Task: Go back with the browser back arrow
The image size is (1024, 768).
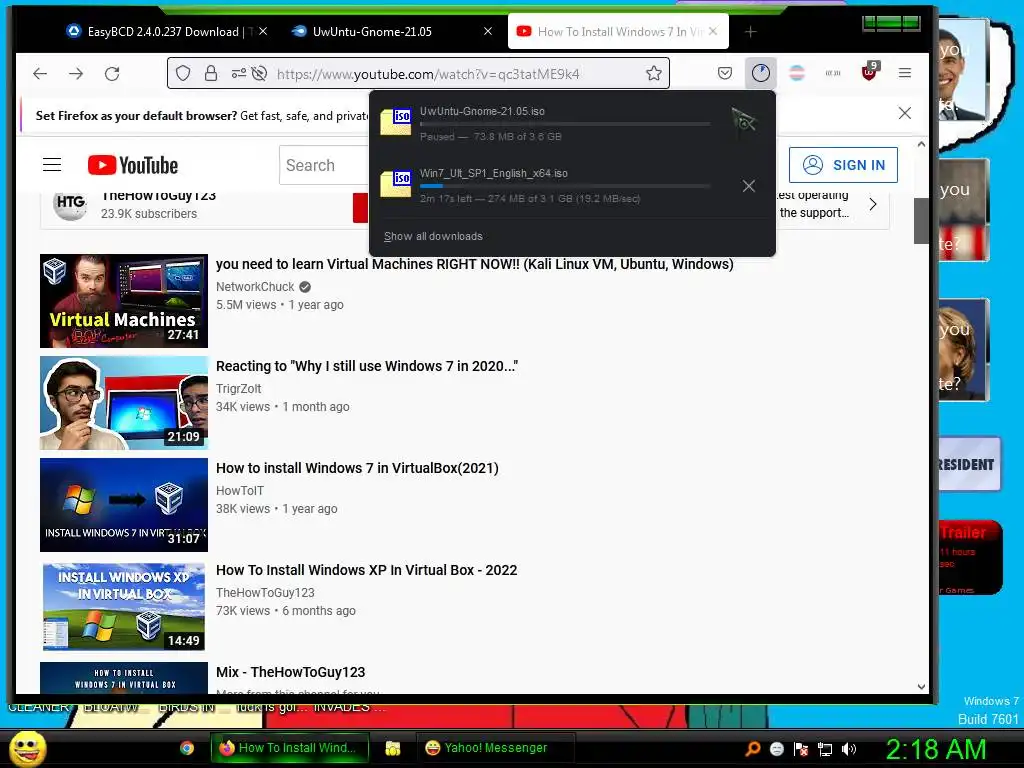Action: tap(40, 74)
